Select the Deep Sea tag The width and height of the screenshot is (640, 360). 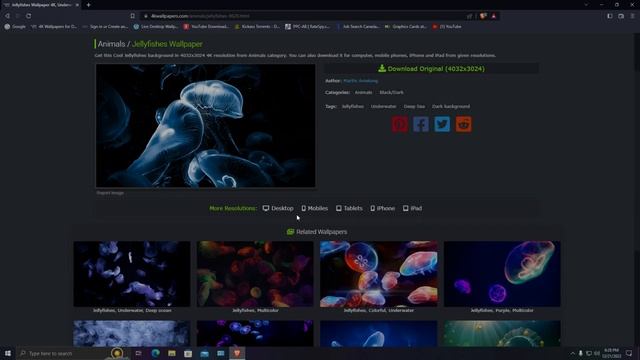pyautogui.click(x=414, y=107)
